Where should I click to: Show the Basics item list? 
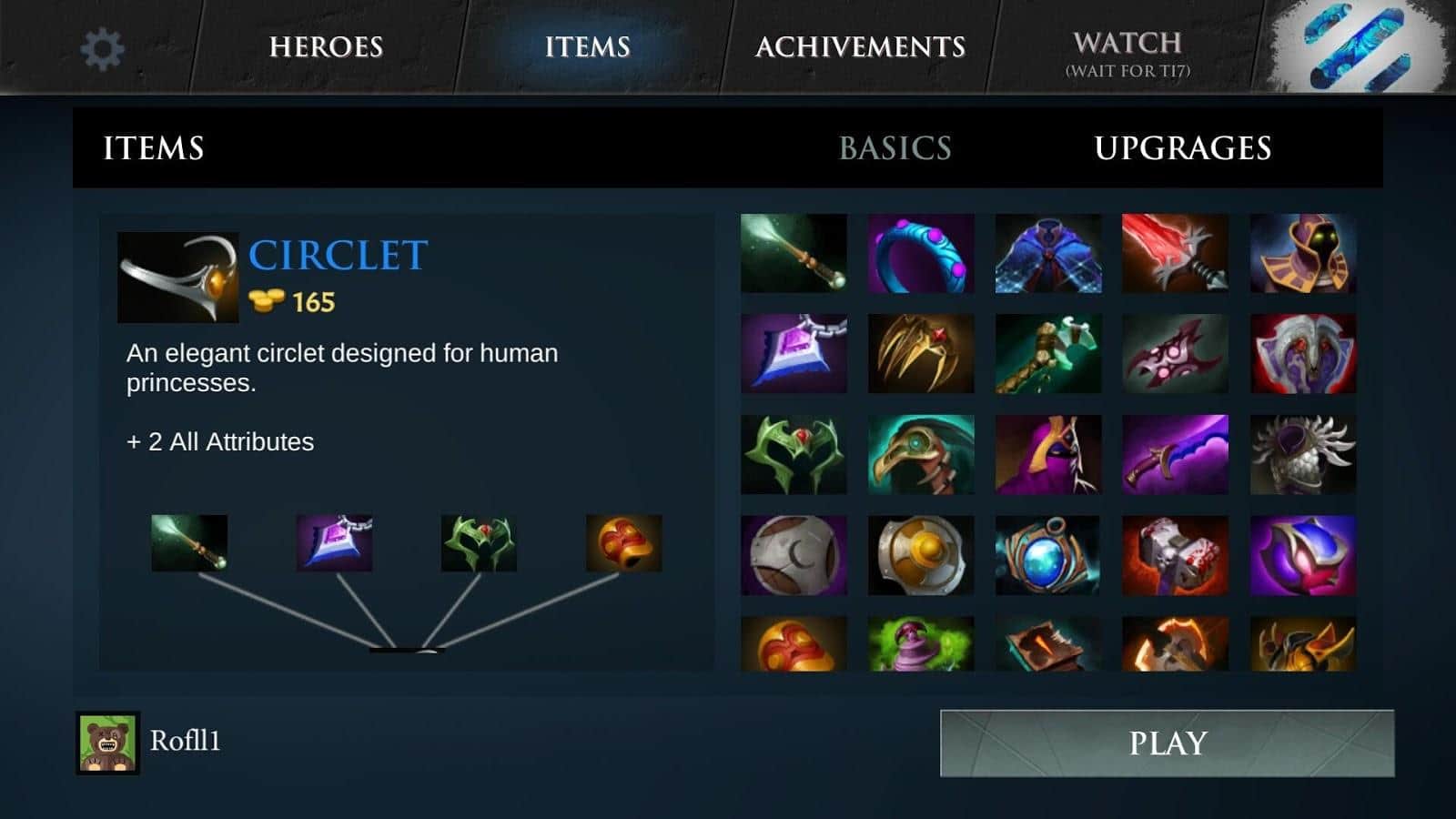895,147
